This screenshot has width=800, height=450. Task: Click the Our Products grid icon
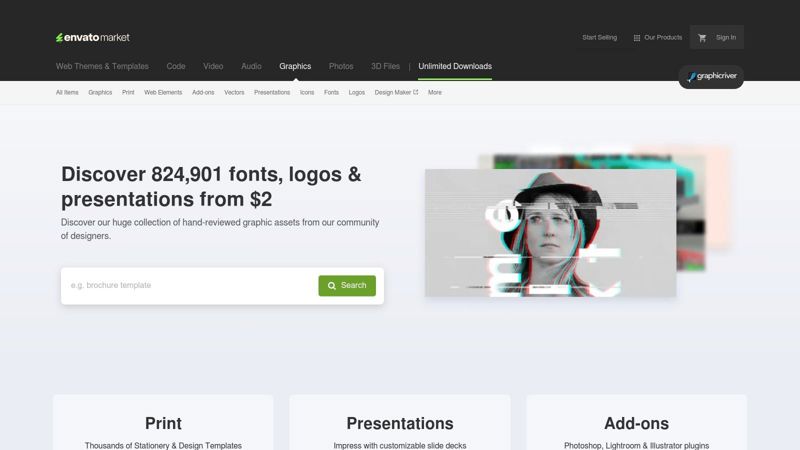click(x=637, y=38)
